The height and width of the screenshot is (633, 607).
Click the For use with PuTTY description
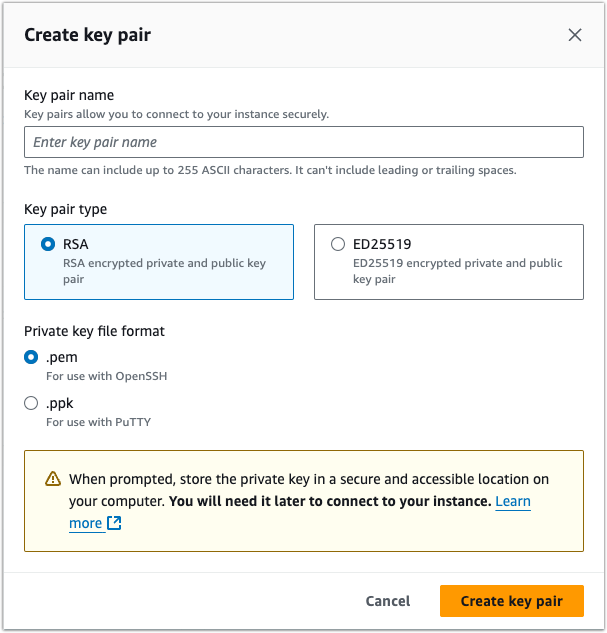pyautogui.click(x=98, y=422)
